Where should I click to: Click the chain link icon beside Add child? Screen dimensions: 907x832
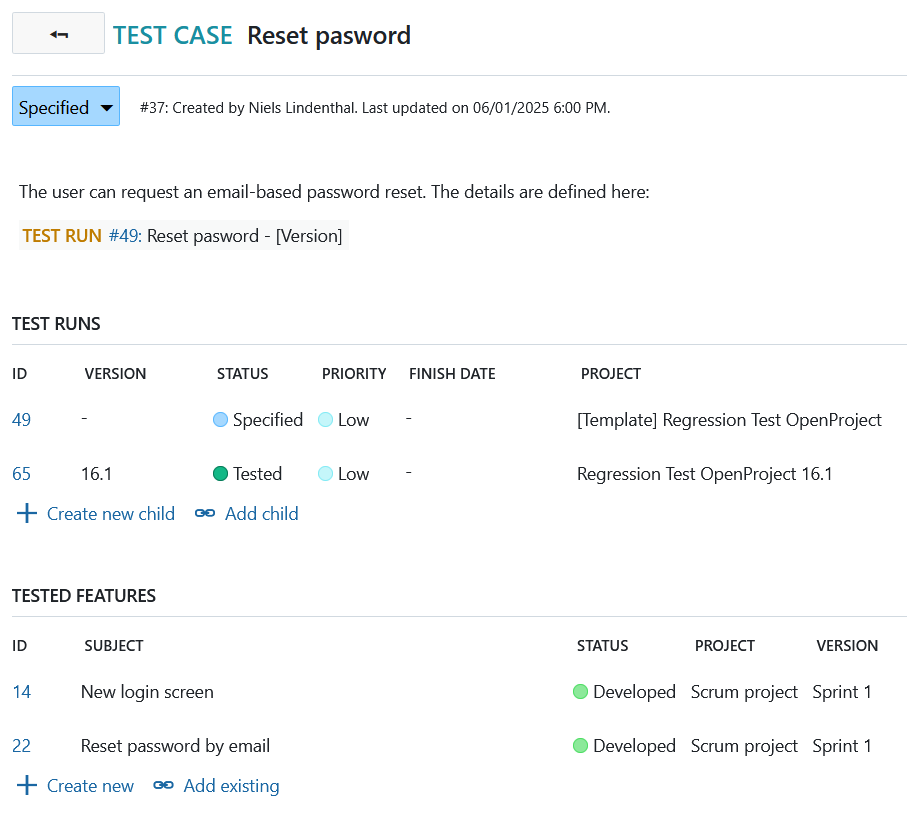204,513
